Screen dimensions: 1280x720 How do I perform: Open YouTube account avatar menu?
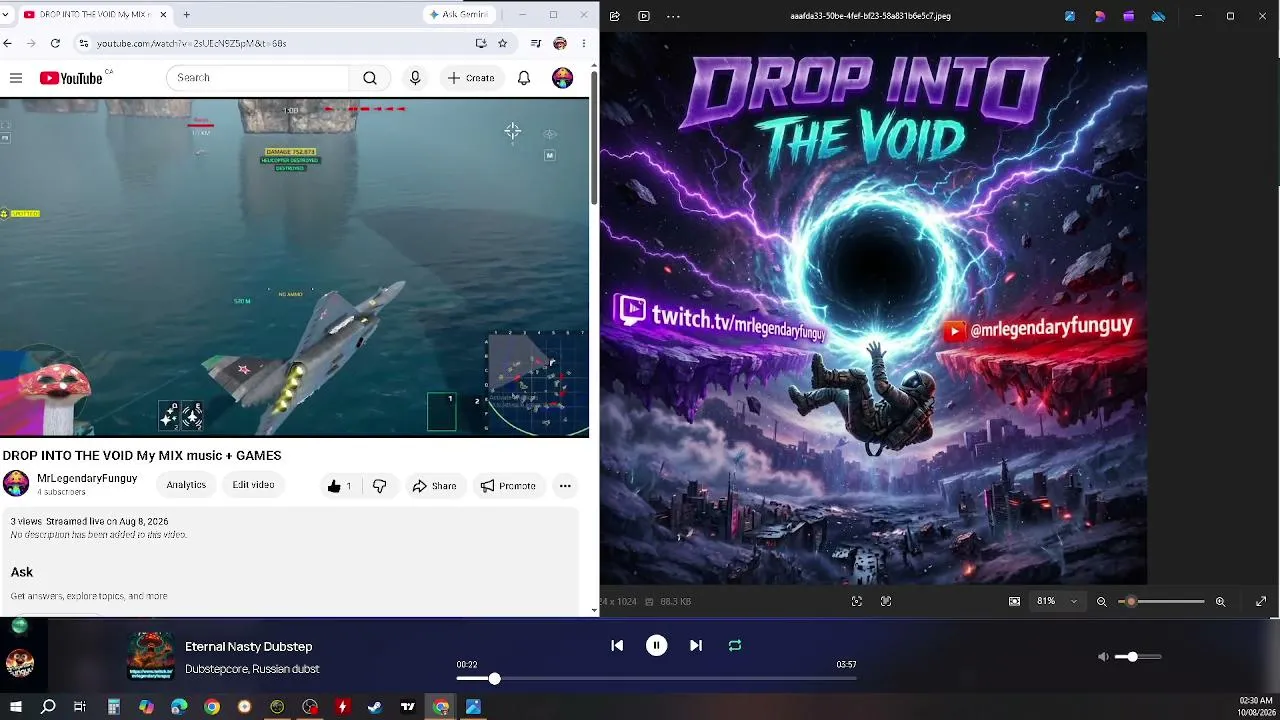[563, 78]
